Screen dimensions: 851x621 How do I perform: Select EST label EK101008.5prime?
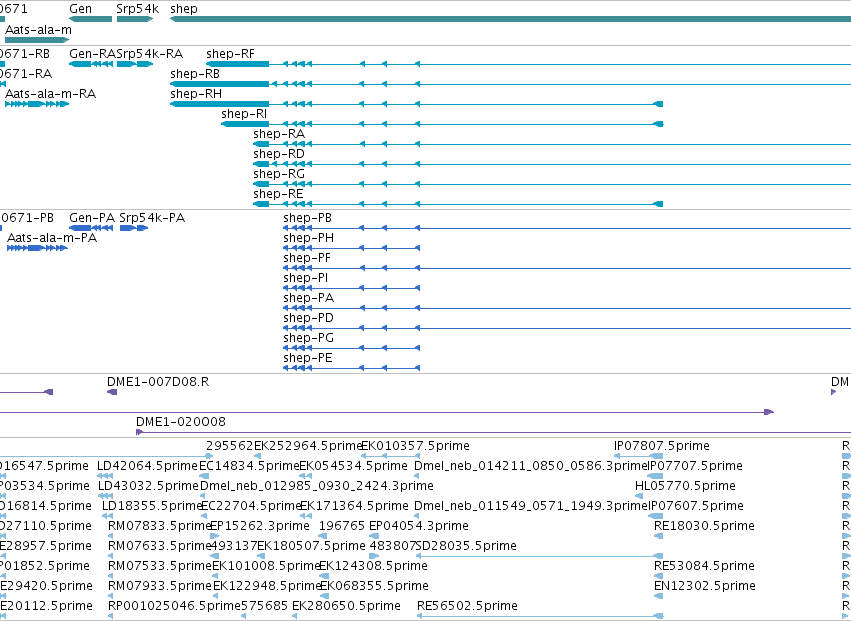pyautogui.click(x=265, y=566)
